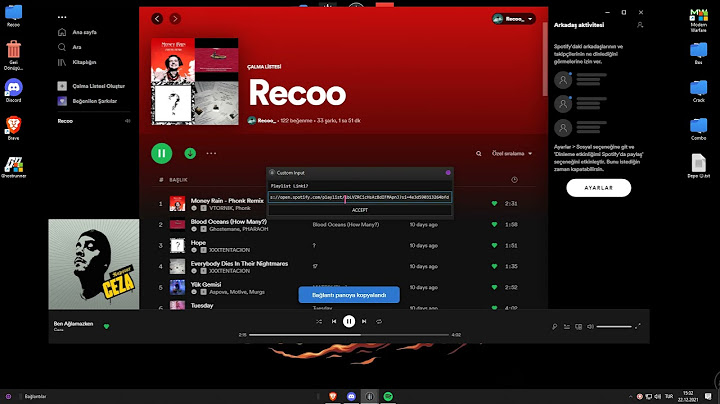Select Everybody Dies In Their Nightmares track
The image size is (720, 404).
239,264
